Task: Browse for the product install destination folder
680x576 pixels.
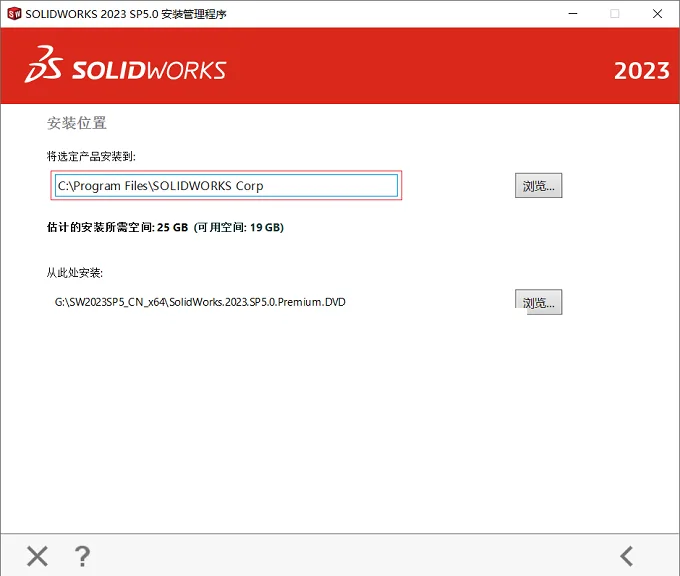Action: click(x=538, y=186)
